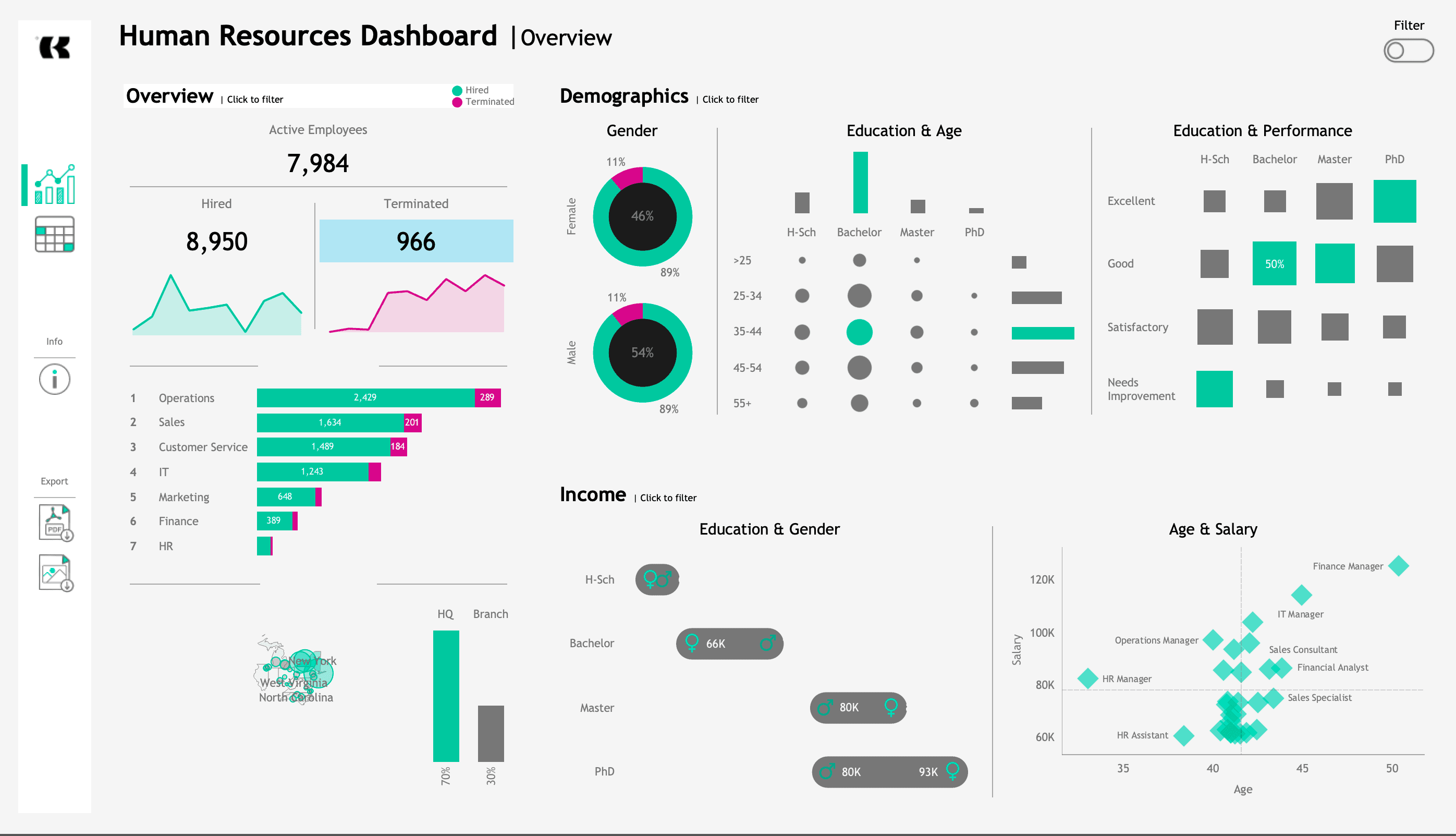Filter by Sales hired bar 1,634

click(x=330, y=422)
